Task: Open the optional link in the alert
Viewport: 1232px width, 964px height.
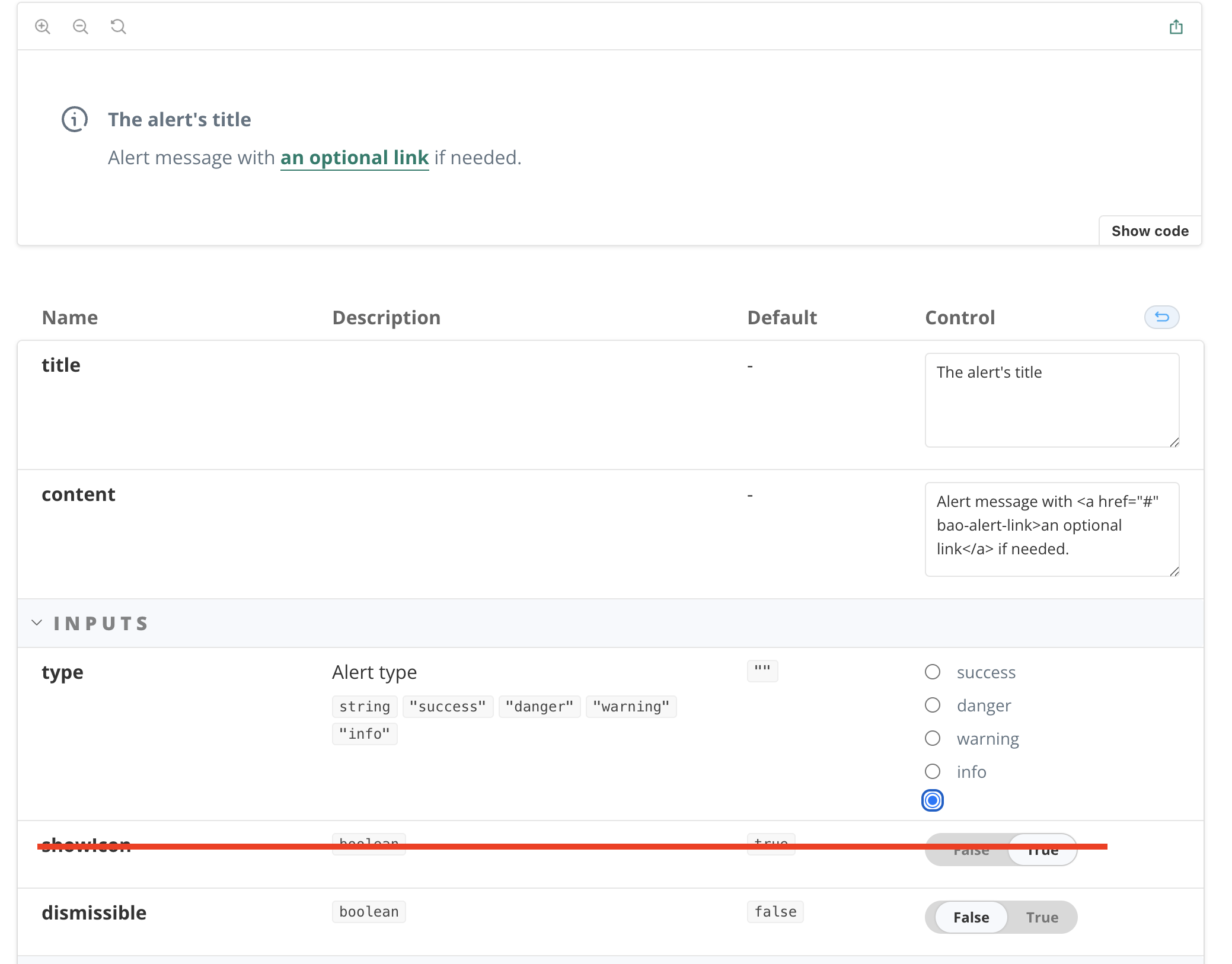Action: click(x=354, y=157)
